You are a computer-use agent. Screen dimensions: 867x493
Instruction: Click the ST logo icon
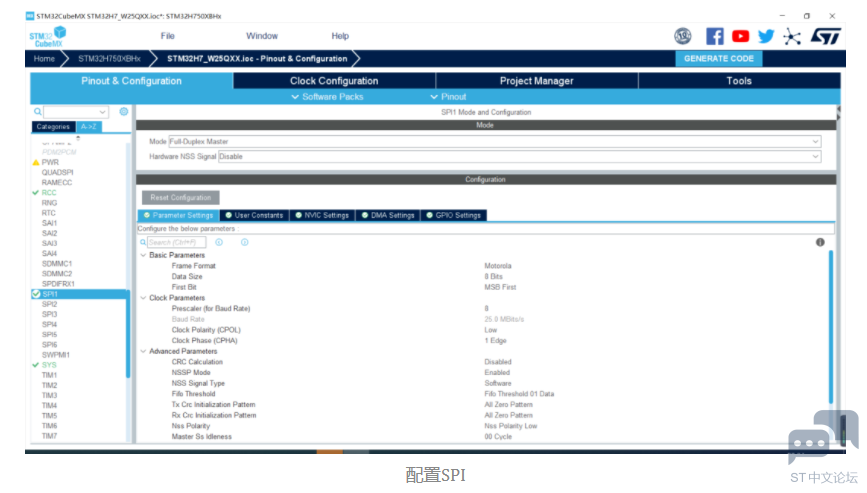click(826, 36)
